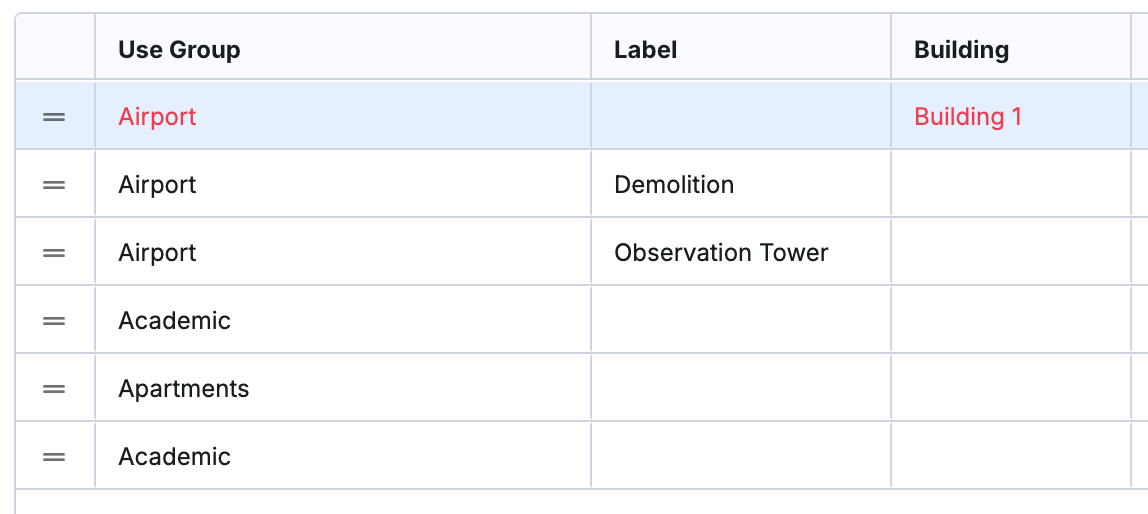Click the Label column header
Screen dimensions: 1148x514
[x=741, y=49]
